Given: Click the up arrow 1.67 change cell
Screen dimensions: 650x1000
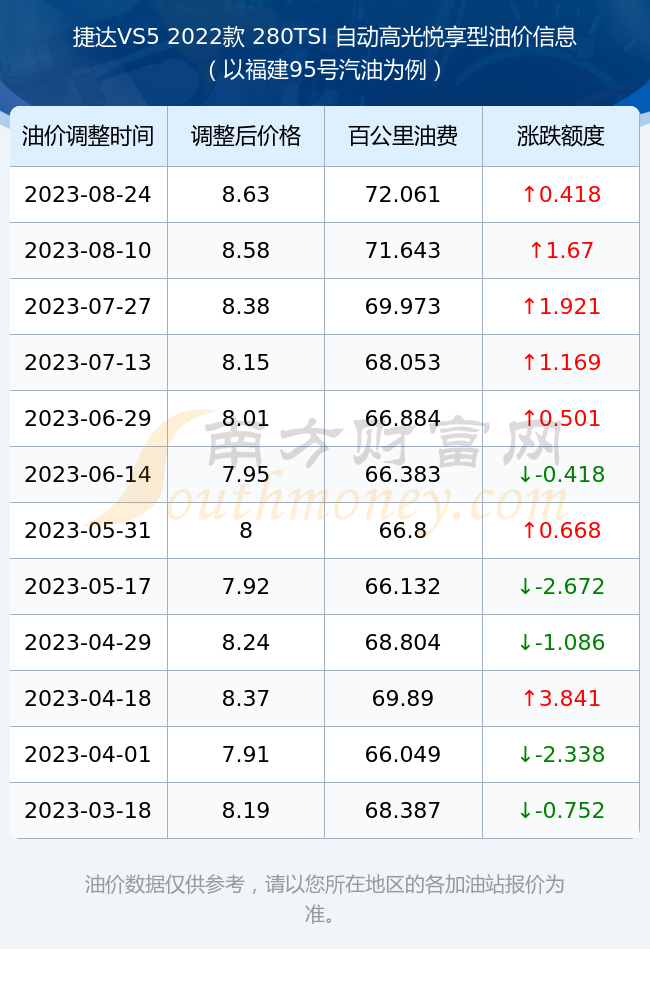Looking at the screenshot, I should [x=561, y=251].
